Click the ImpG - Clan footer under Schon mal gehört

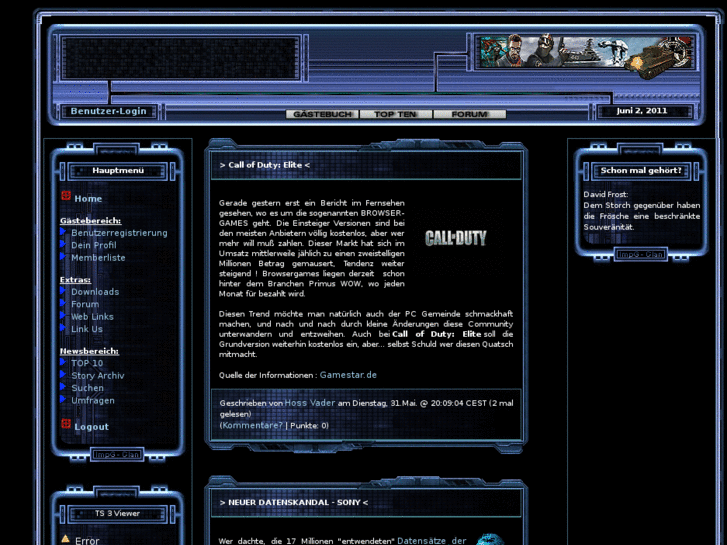coord(641,255)
